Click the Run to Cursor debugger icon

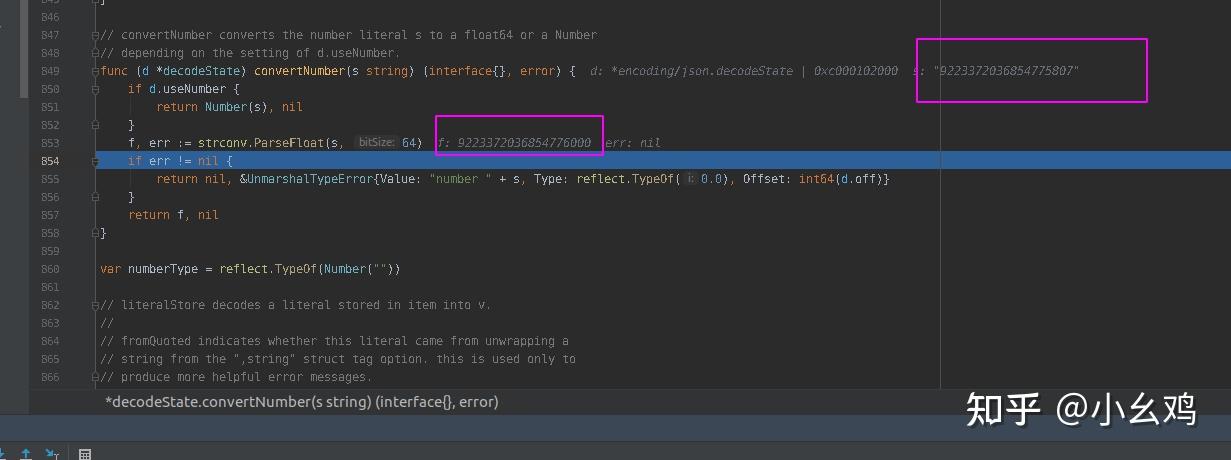click(x=52, y=454)
